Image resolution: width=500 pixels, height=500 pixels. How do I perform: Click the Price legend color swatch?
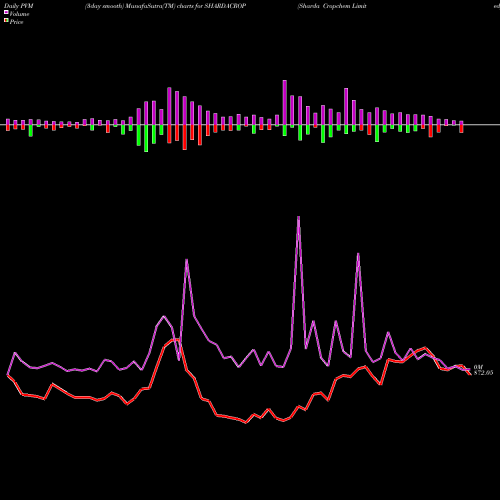pyautogui.click(x=6, y=21)
